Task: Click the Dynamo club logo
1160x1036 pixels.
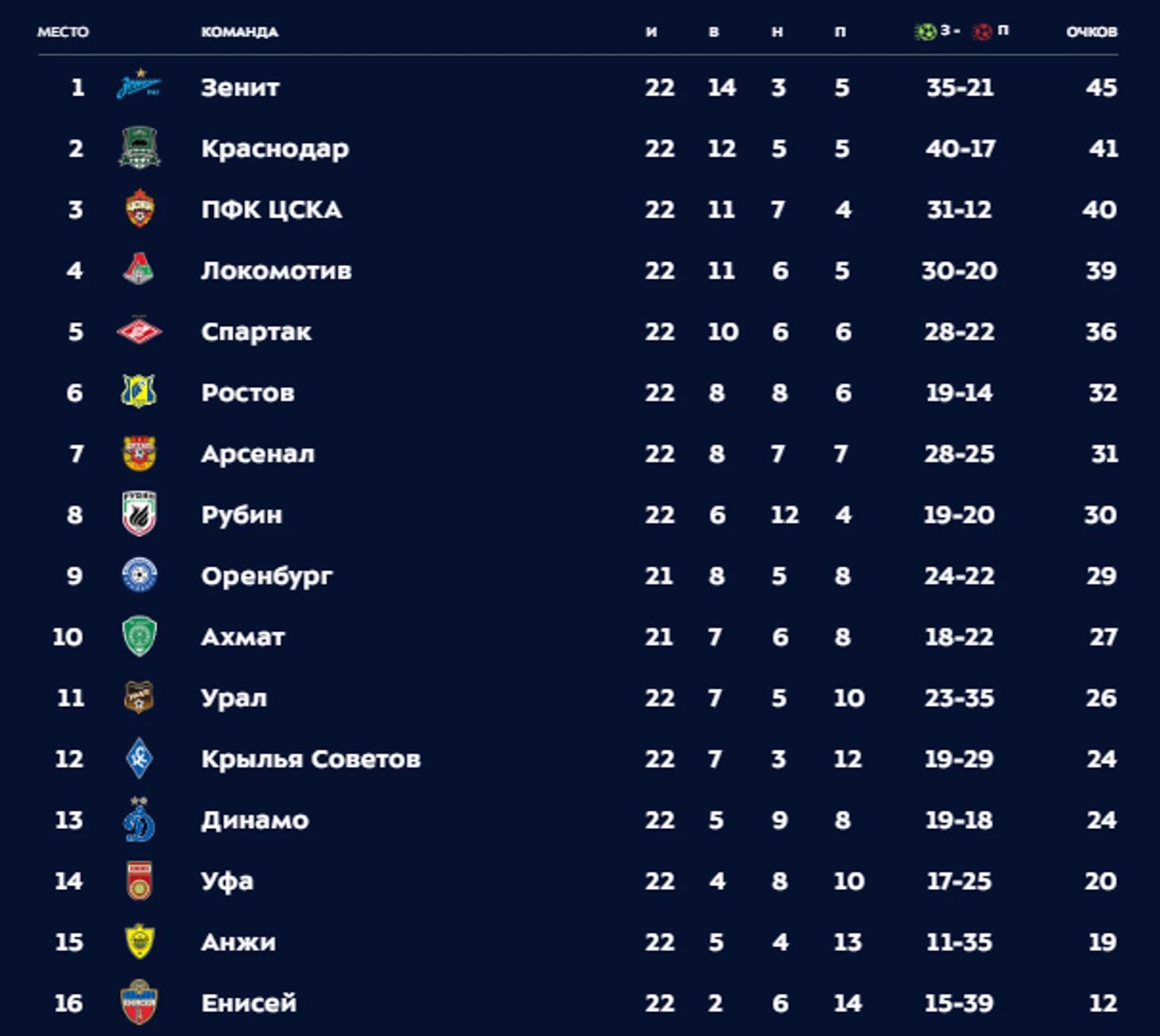Action: [x=139, y=819]
